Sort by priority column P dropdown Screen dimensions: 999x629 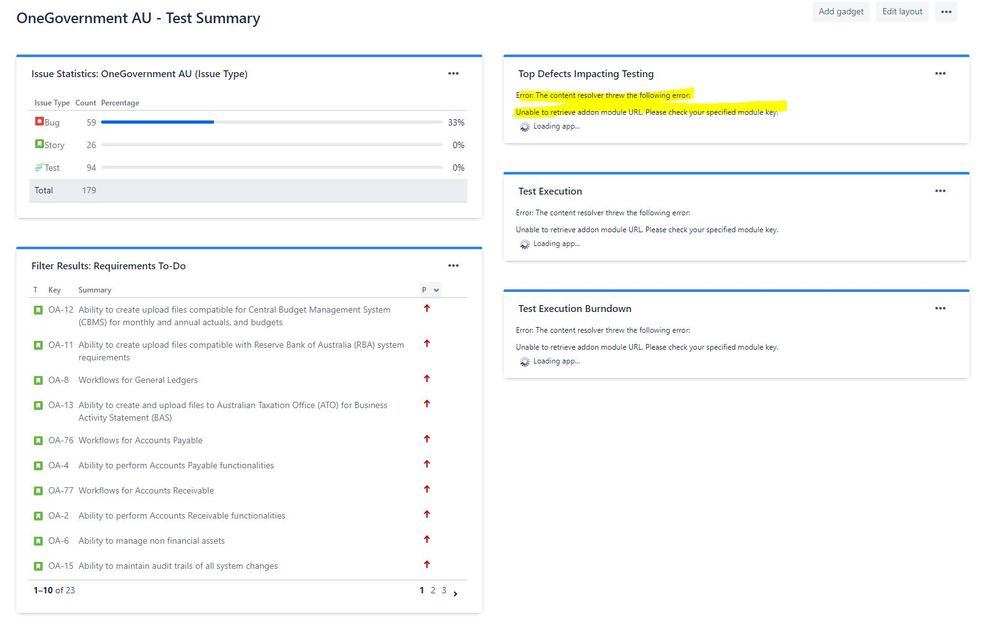(x=430, y=290)
